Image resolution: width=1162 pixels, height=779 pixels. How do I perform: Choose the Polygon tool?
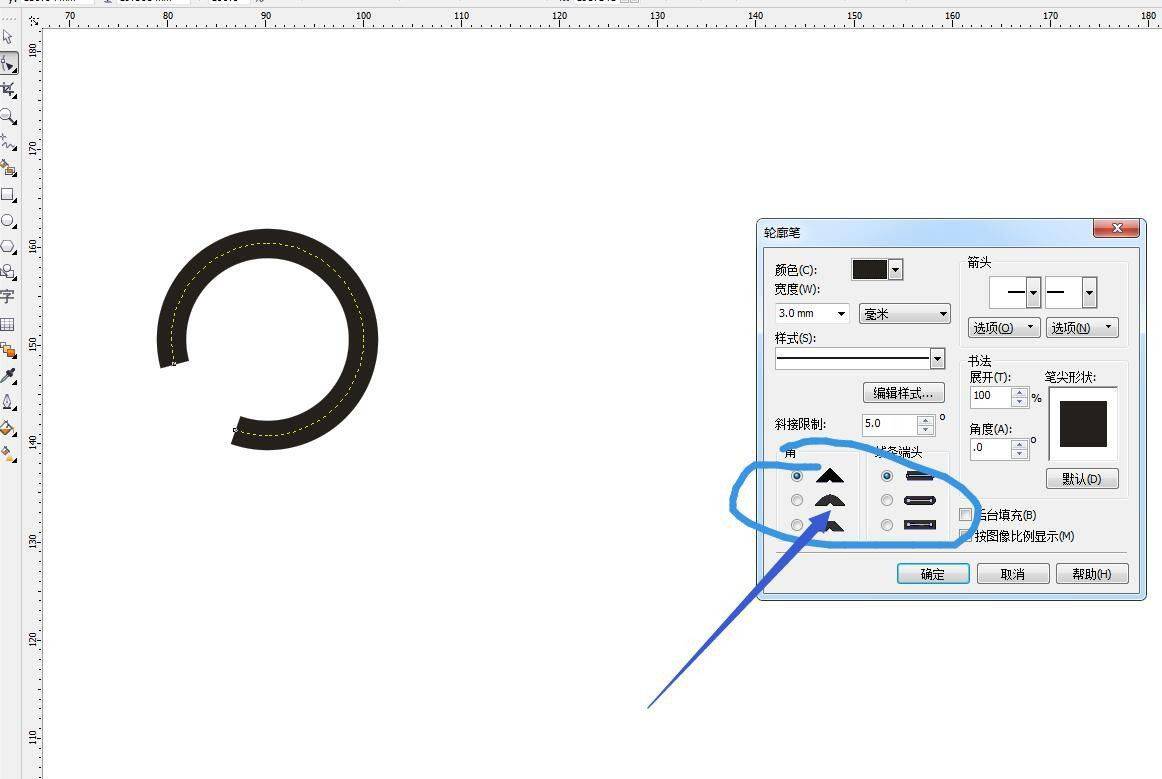(x=8, y=246)
